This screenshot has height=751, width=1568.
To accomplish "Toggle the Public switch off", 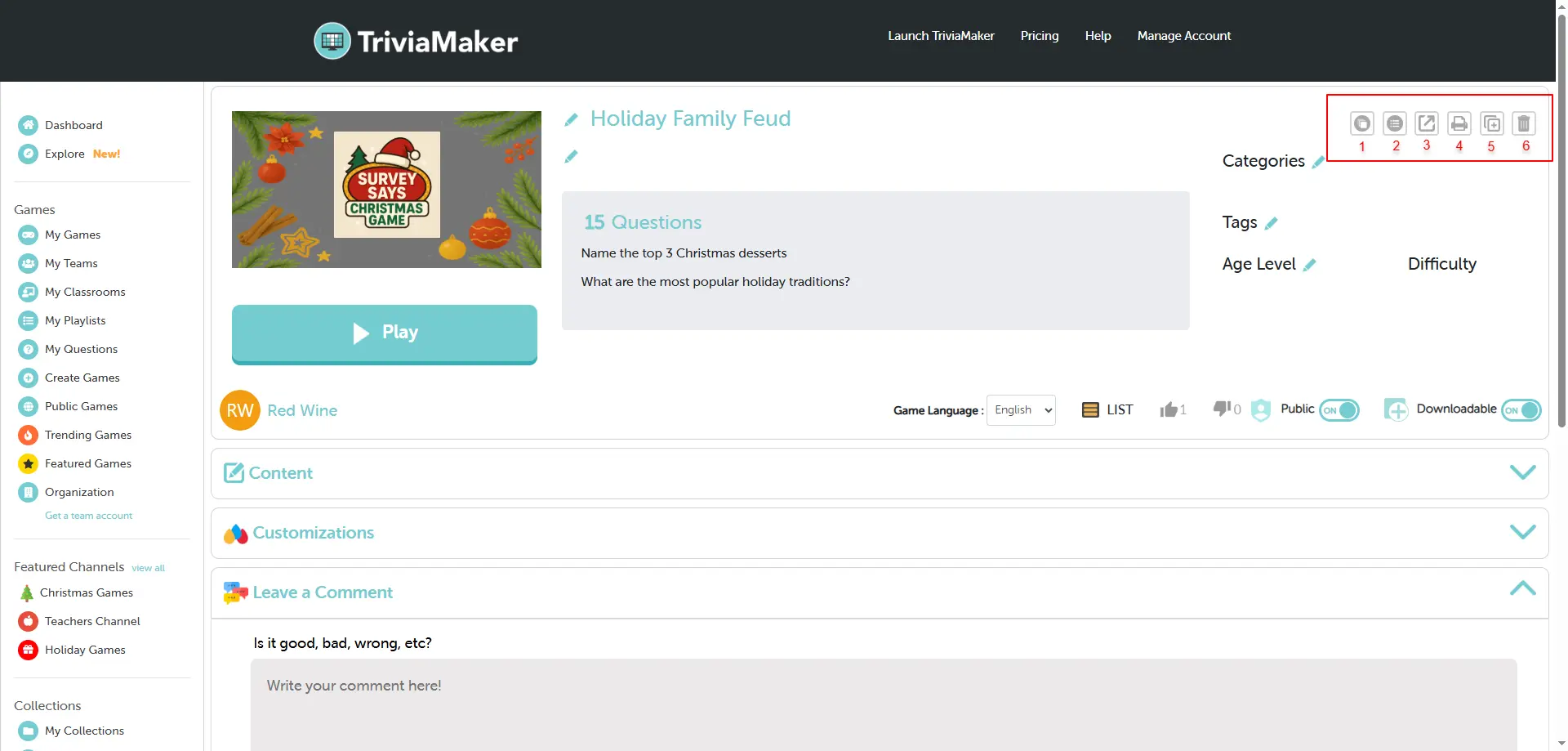I will (1339, 410).
